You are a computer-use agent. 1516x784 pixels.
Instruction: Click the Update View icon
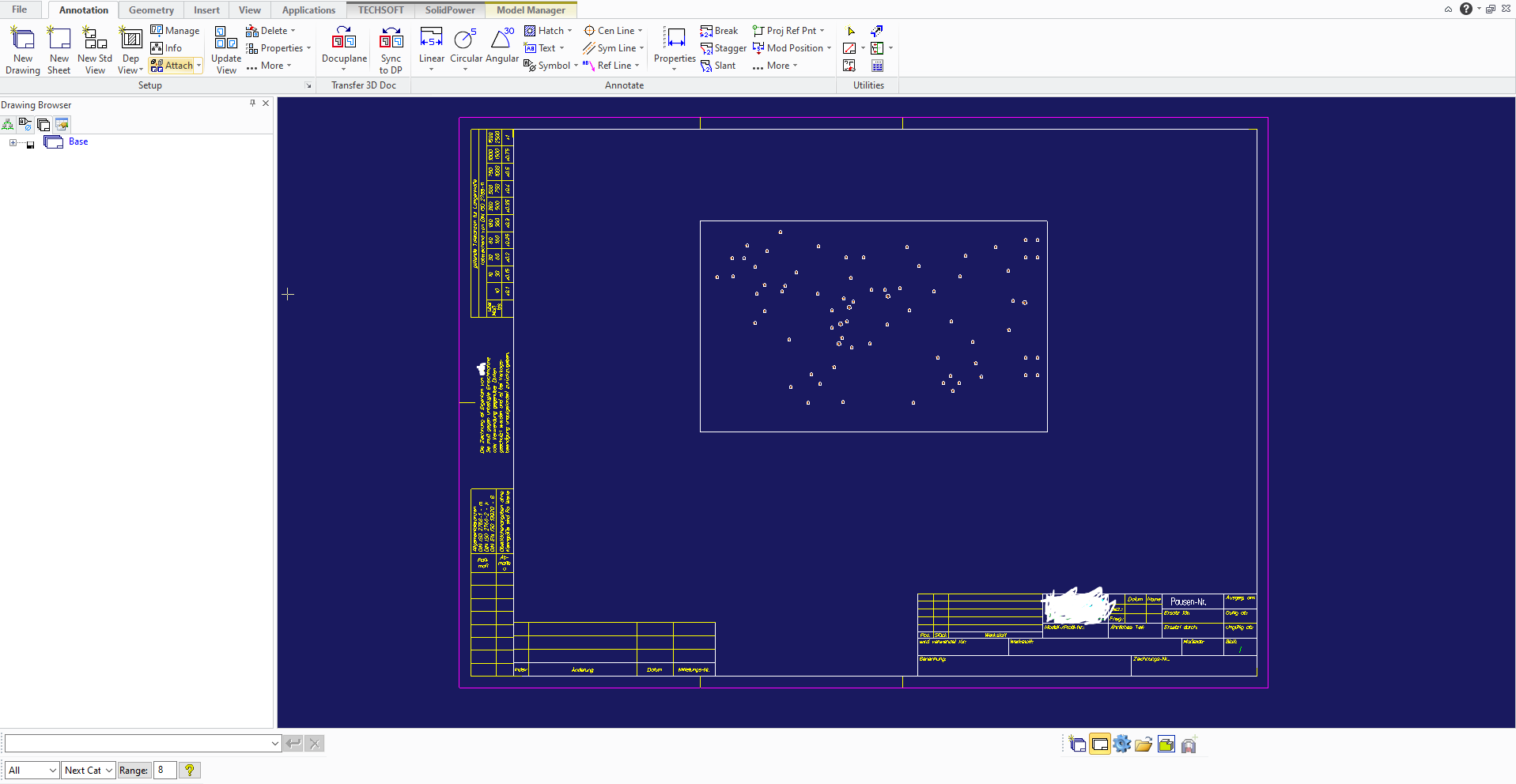click(225, 50)
